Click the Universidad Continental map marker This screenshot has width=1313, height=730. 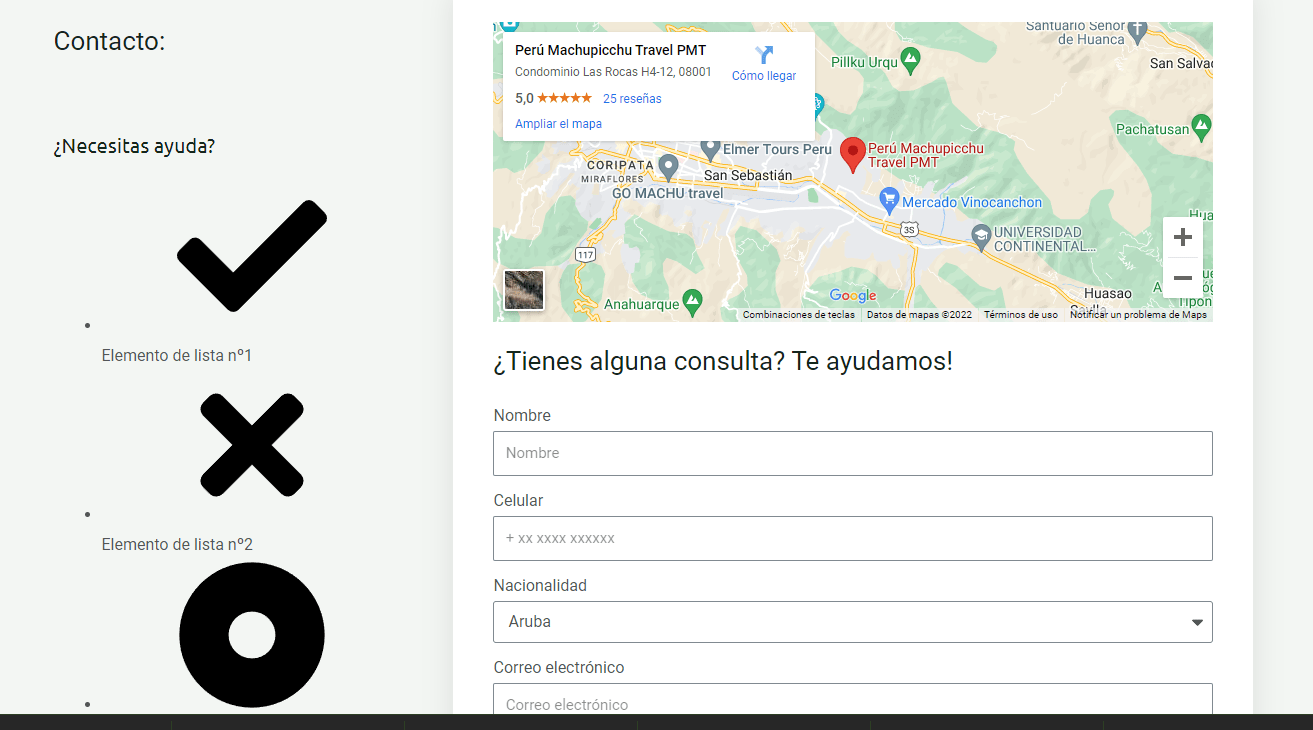pyautogui.click(x=981, y=237)
